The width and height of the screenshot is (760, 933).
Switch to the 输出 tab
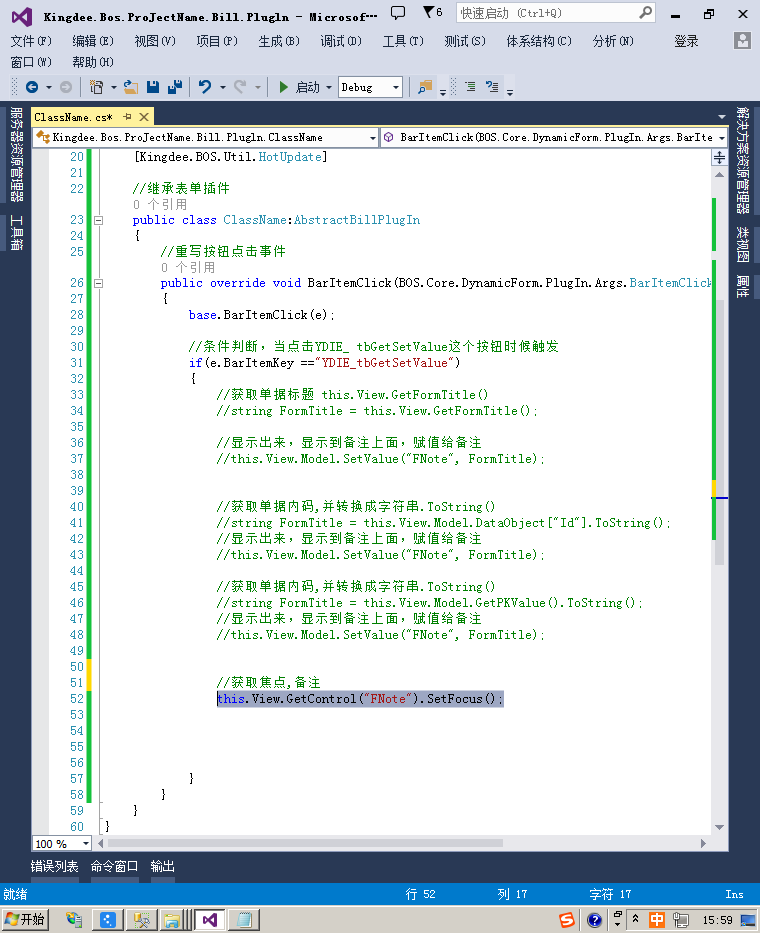click(x=162, y=866)
